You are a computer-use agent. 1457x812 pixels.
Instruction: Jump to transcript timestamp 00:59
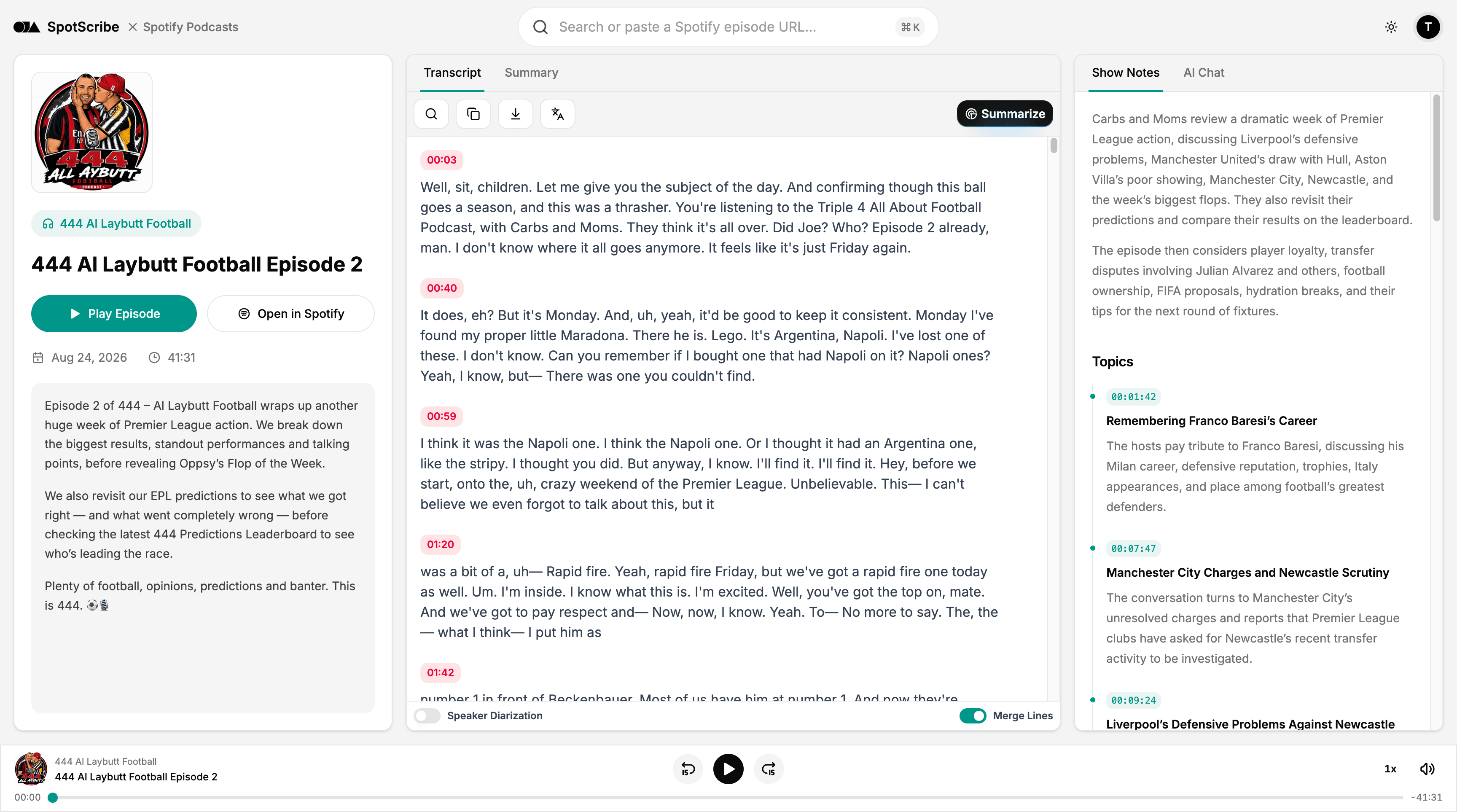pos(441,417)
